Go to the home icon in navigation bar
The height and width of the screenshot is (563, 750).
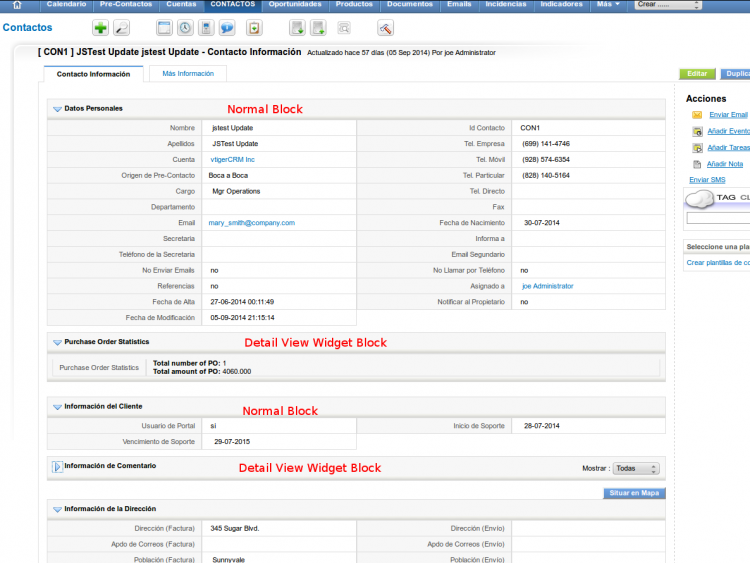click(x=17, y=5)
